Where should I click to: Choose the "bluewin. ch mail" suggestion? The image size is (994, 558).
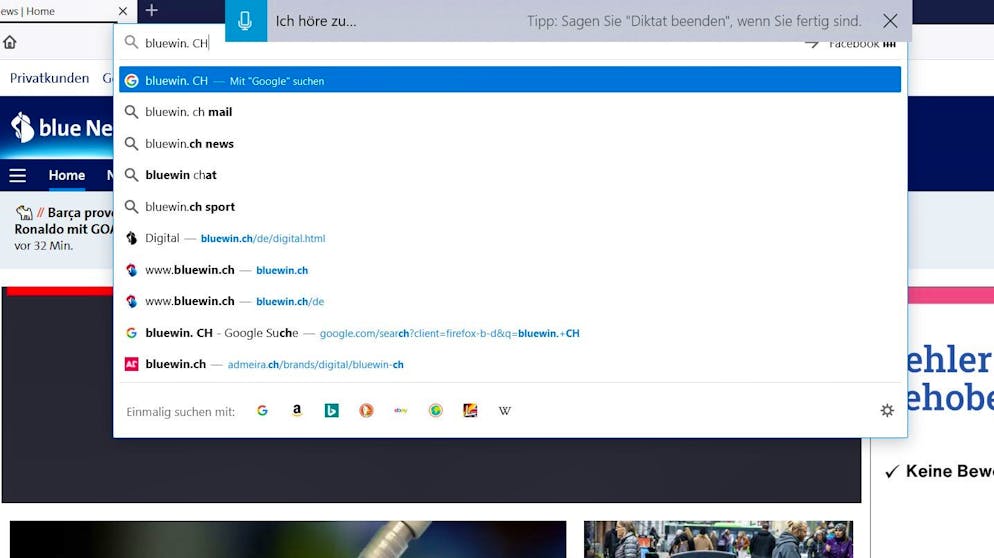click(x=510, y=112)
